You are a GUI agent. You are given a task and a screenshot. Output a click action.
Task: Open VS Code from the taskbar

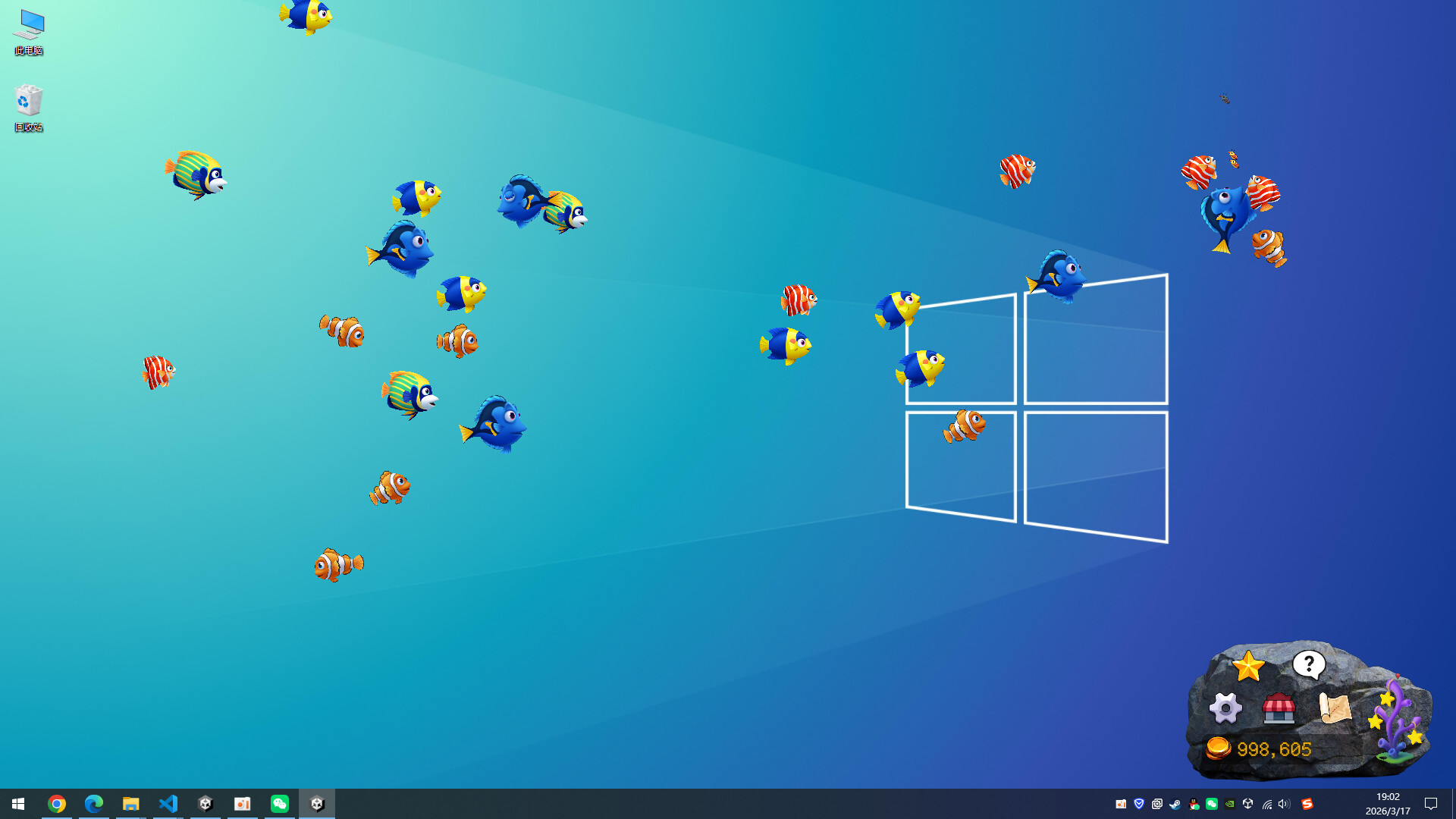click(x=168, y=804)
